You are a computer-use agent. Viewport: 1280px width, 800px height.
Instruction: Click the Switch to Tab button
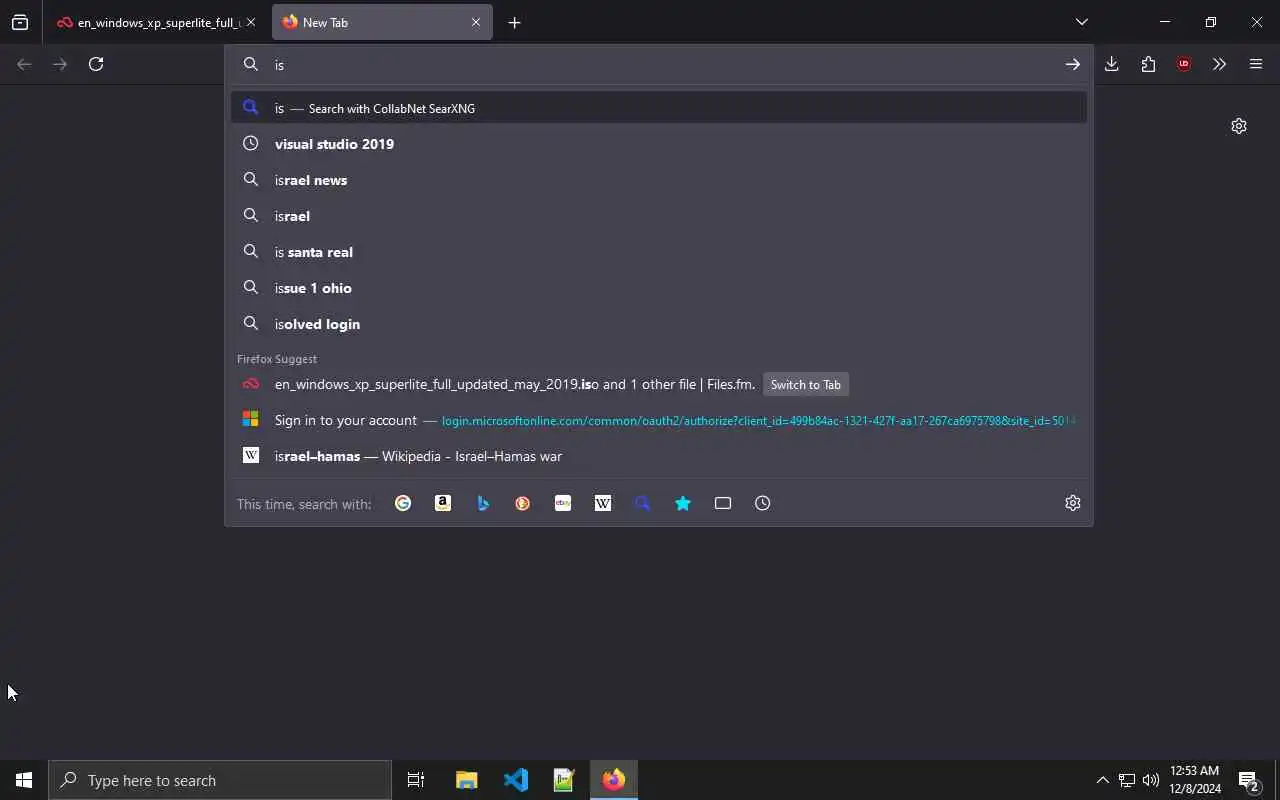(805, 384)
